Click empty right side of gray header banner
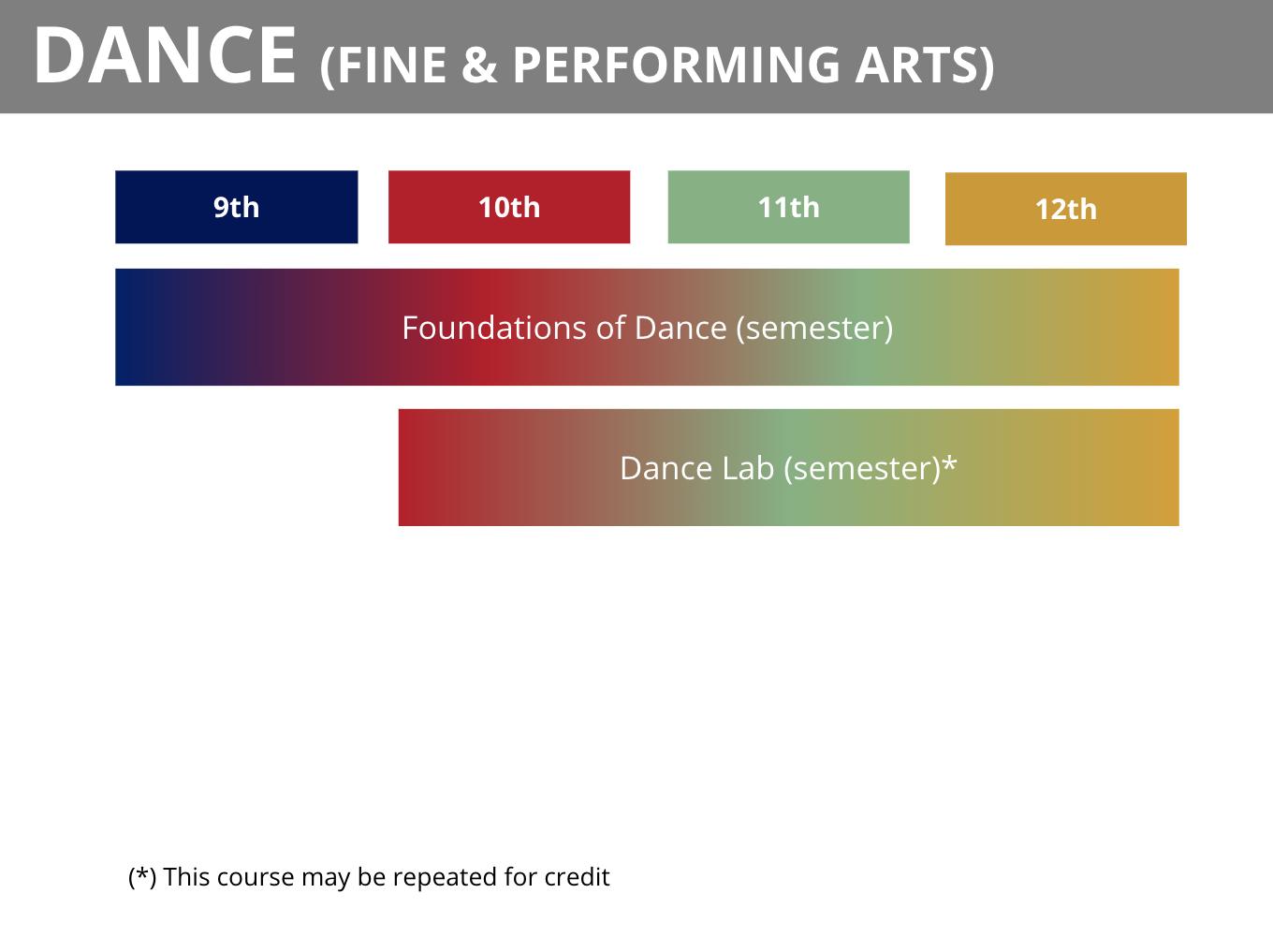This screenshot has width=1273, height=952. point(1142,56)
